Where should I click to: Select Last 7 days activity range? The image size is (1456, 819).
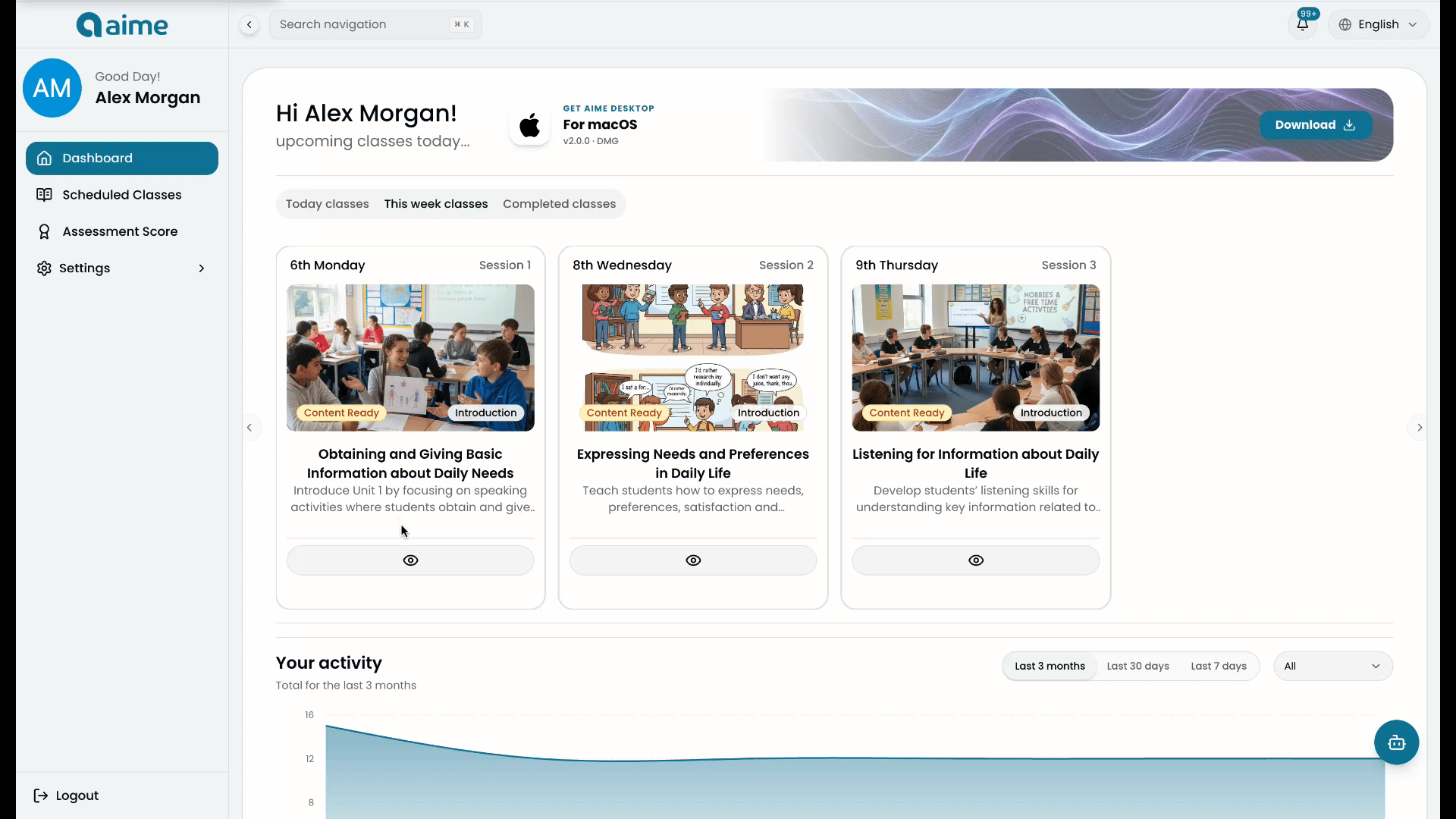pos(1219,667)
